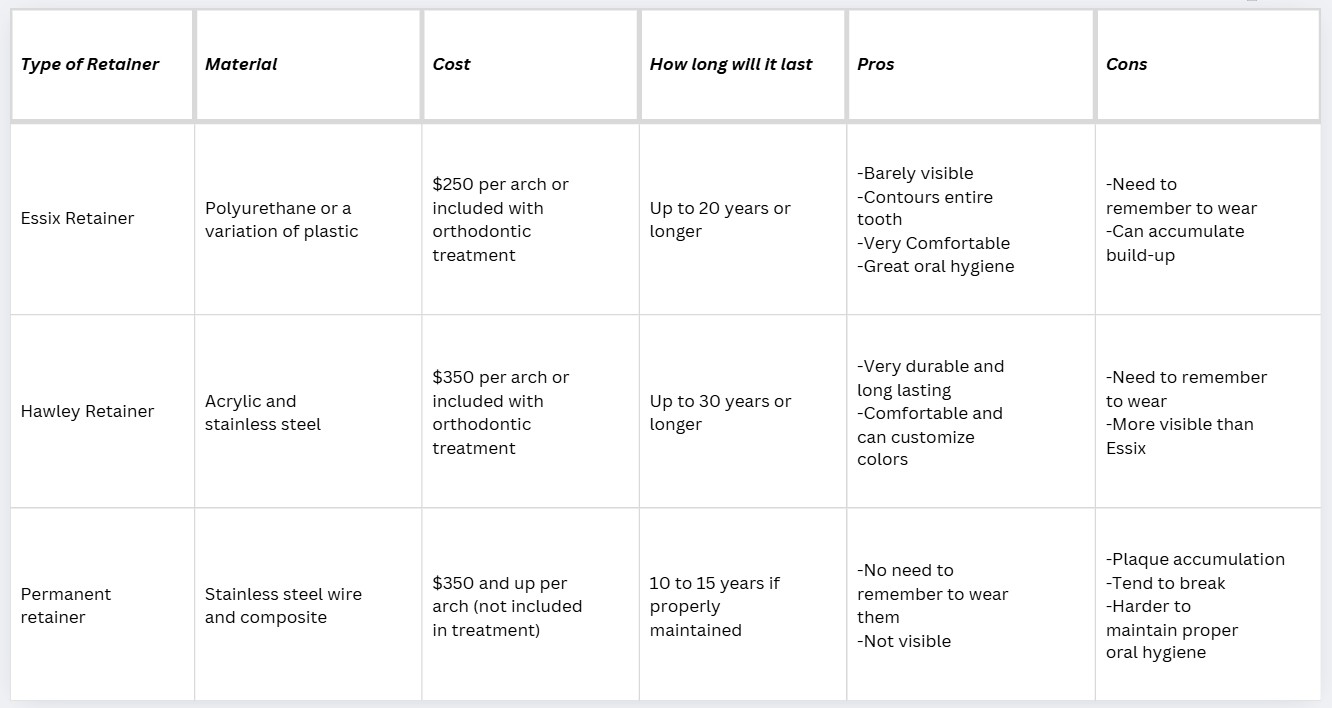Screen dimensions: 1332x708
Task: Click the Up to 30 years cell
Action: point(743,412)
